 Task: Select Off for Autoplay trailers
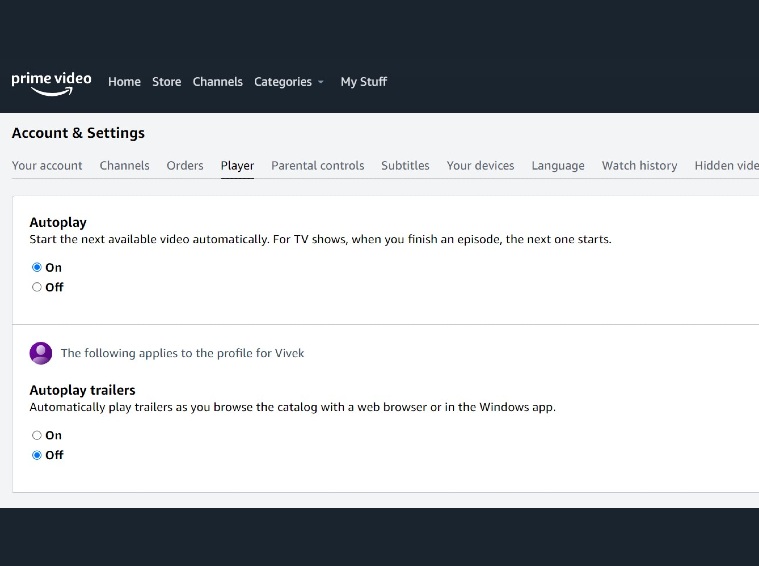click(37, 455)
